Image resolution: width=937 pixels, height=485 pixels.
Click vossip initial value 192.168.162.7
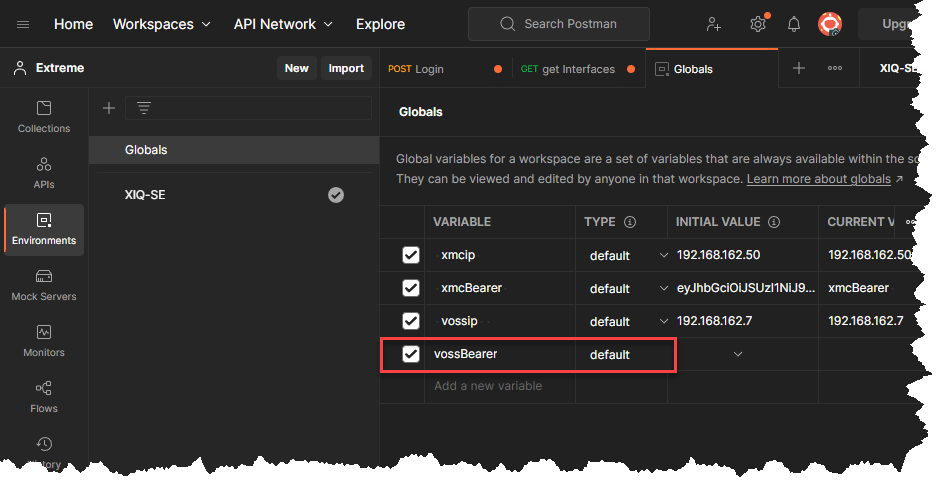click(x=714, y=321)
